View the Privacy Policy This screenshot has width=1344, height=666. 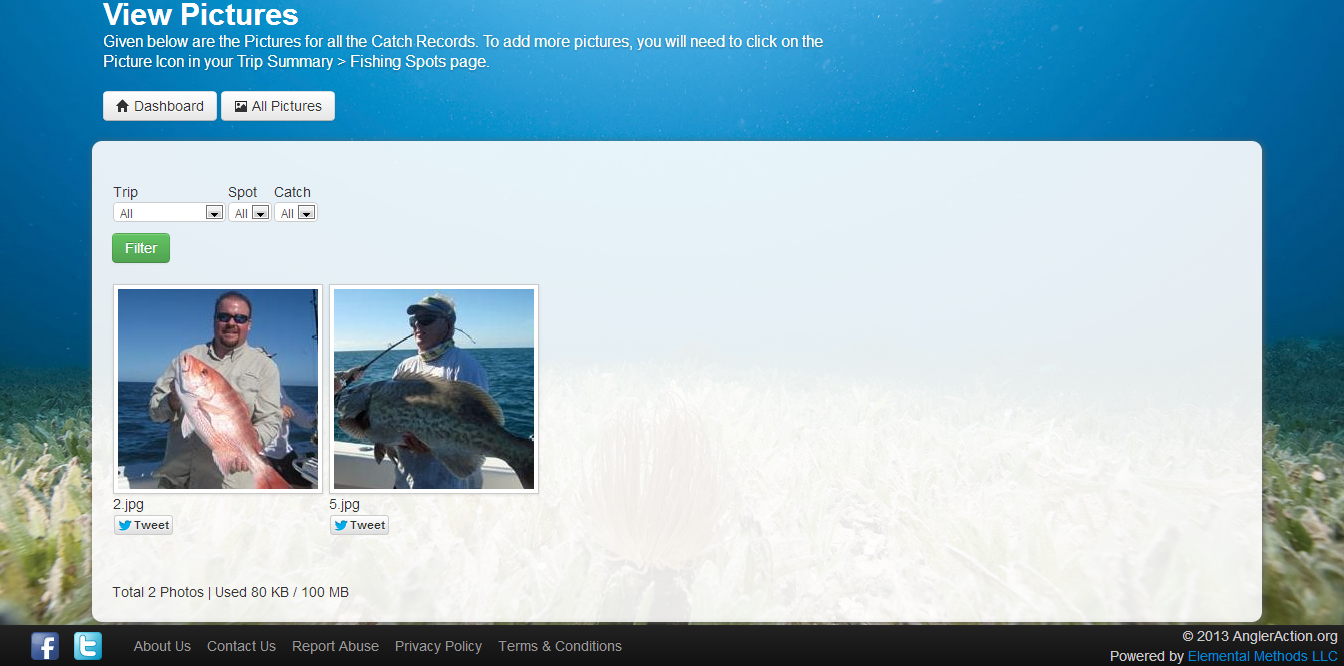coord(438,646)
